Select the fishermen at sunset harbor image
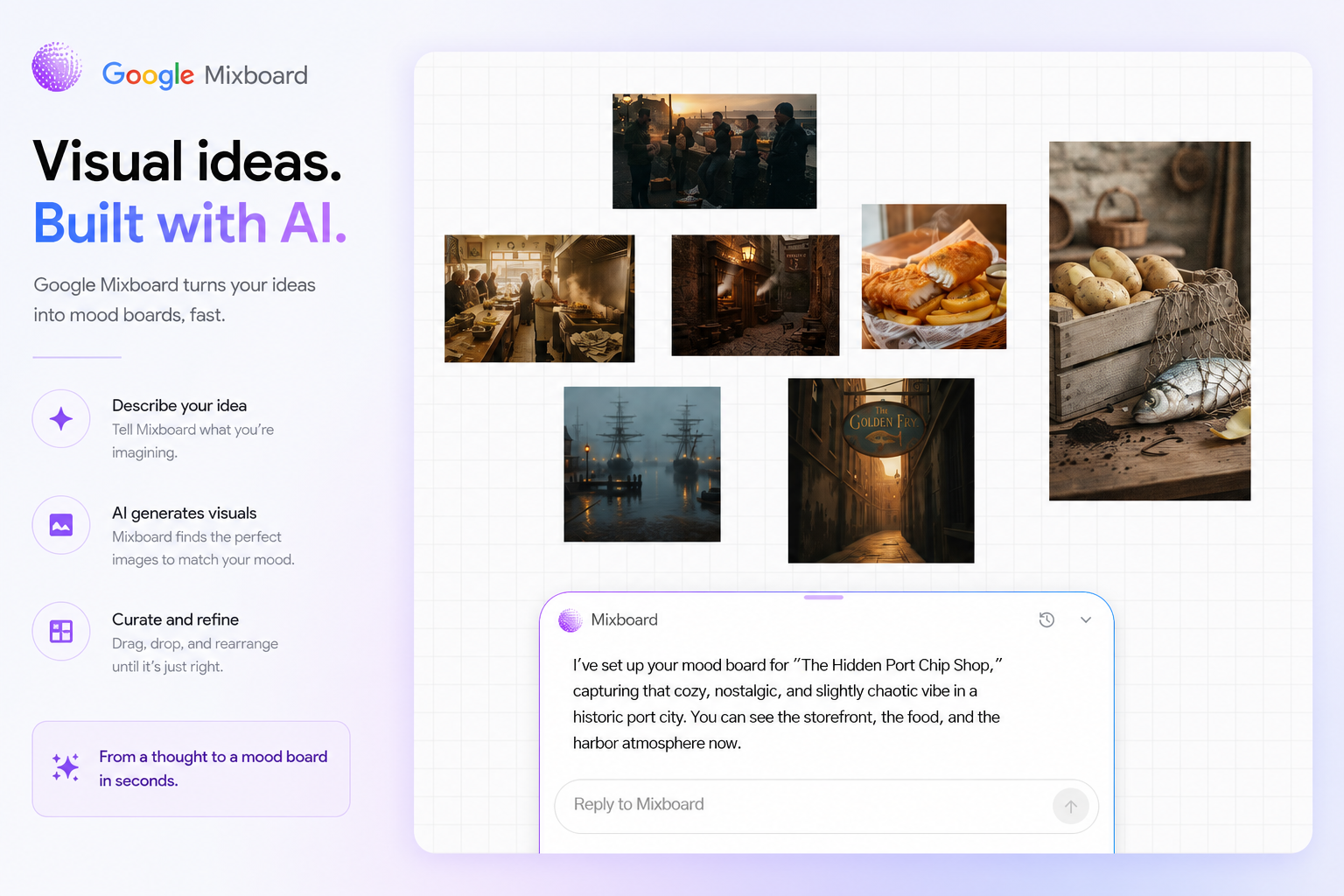This screenshot has height=896, width=1344. point(714,151)
